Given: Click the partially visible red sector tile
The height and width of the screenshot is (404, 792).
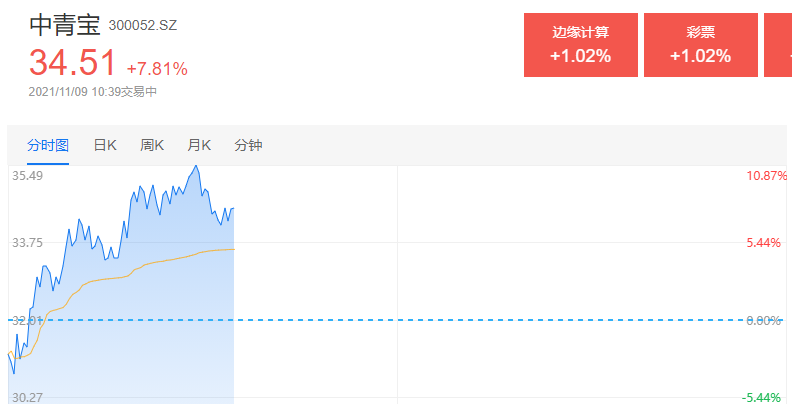Looking at the screenshot, I should coord(778,45).
